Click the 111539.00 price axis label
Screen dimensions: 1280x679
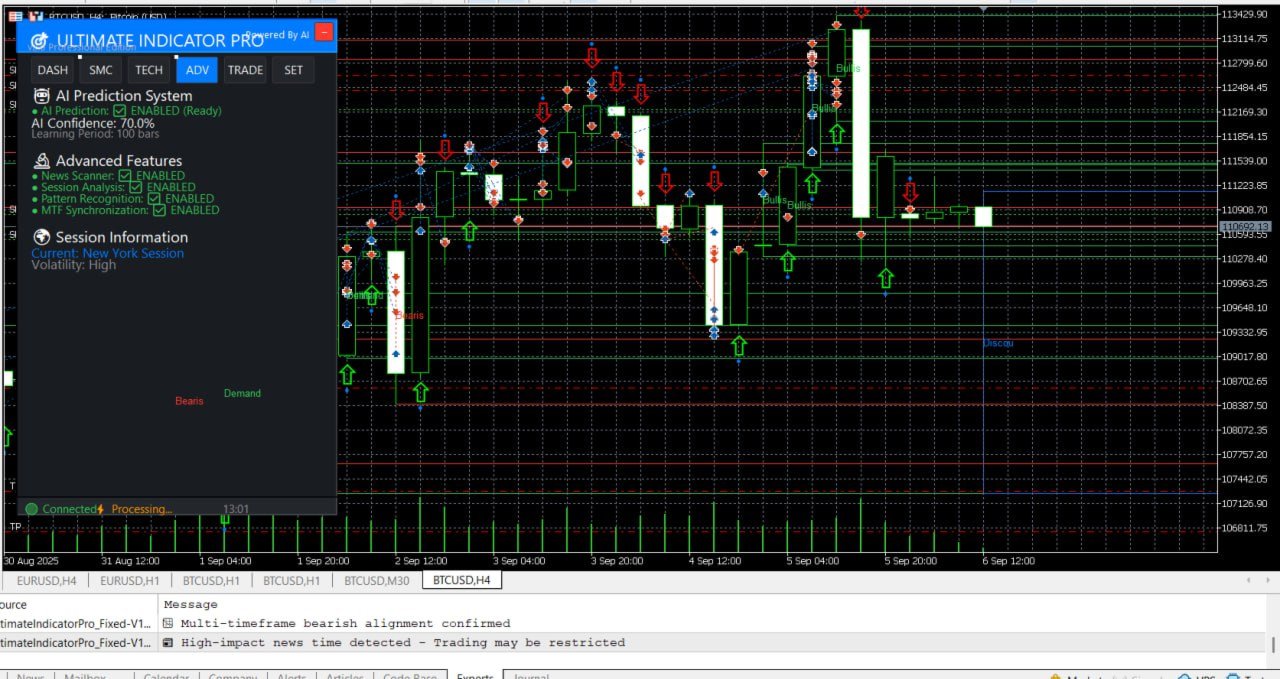click(1244, 160)
